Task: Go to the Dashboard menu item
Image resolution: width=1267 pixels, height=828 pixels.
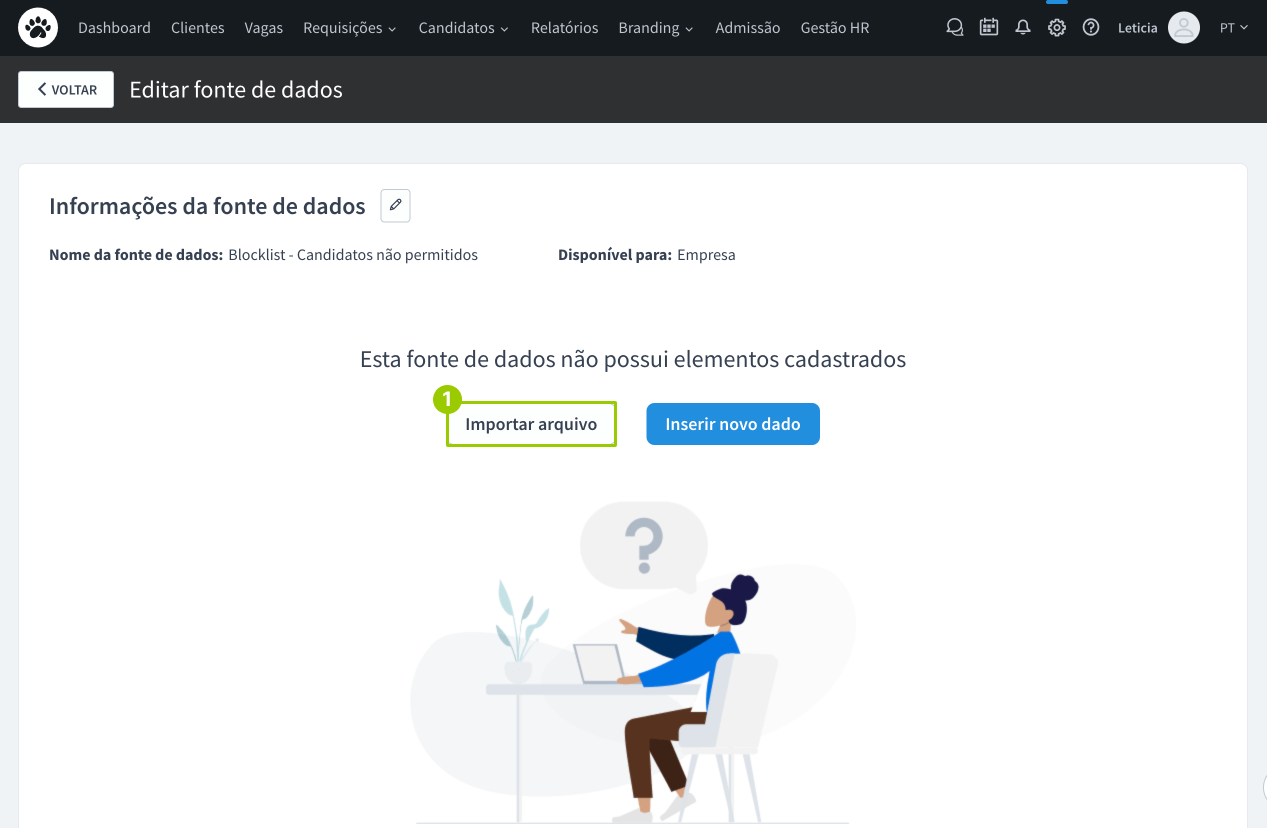Action: (114, 28)
